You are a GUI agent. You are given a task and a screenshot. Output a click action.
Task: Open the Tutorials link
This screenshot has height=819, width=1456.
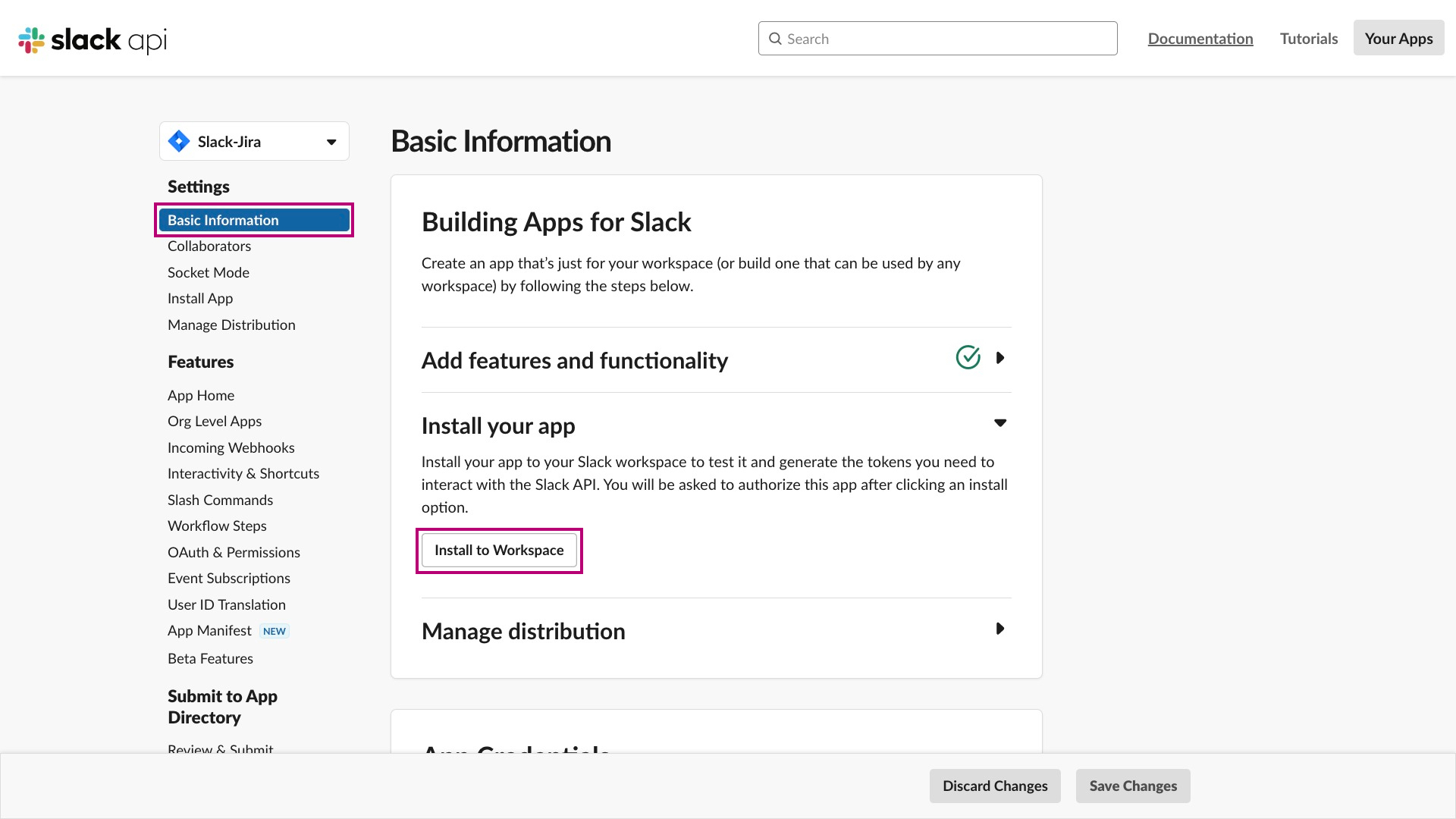click(1309, 39)
